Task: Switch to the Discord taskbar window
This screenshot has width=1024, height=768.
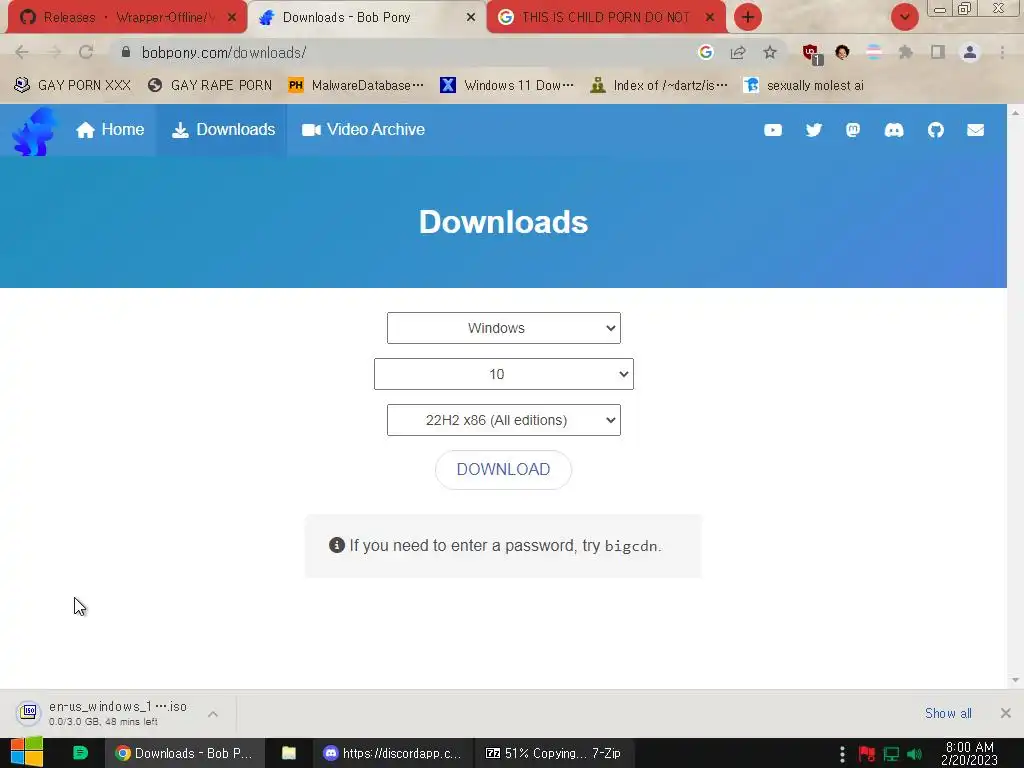Action: pos(392,753)
